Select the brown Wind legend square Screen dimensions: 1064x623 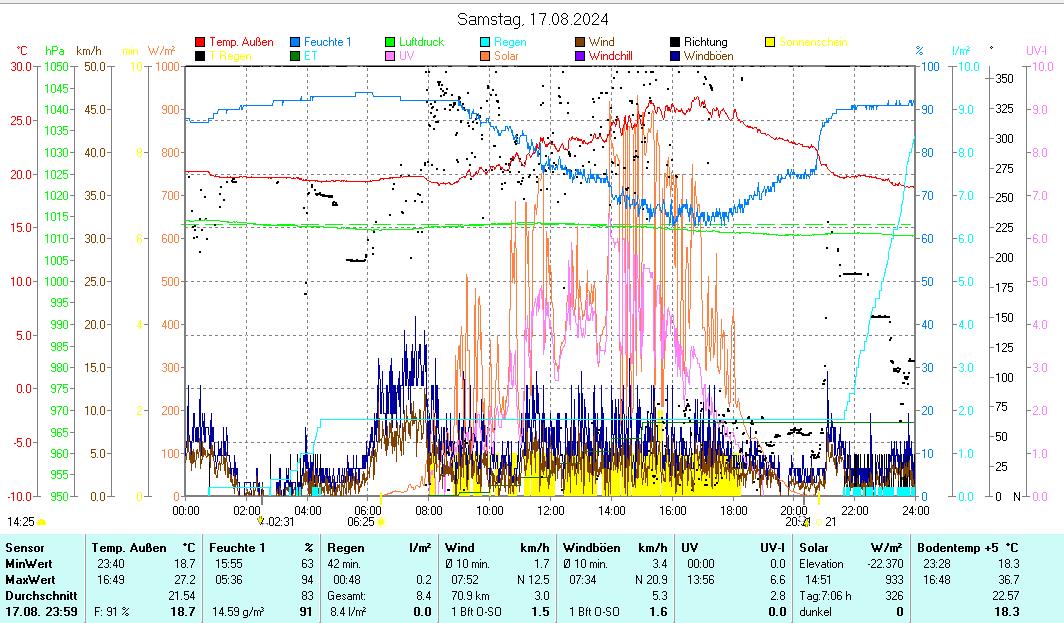pyautogui.click(x=580, y=42)
